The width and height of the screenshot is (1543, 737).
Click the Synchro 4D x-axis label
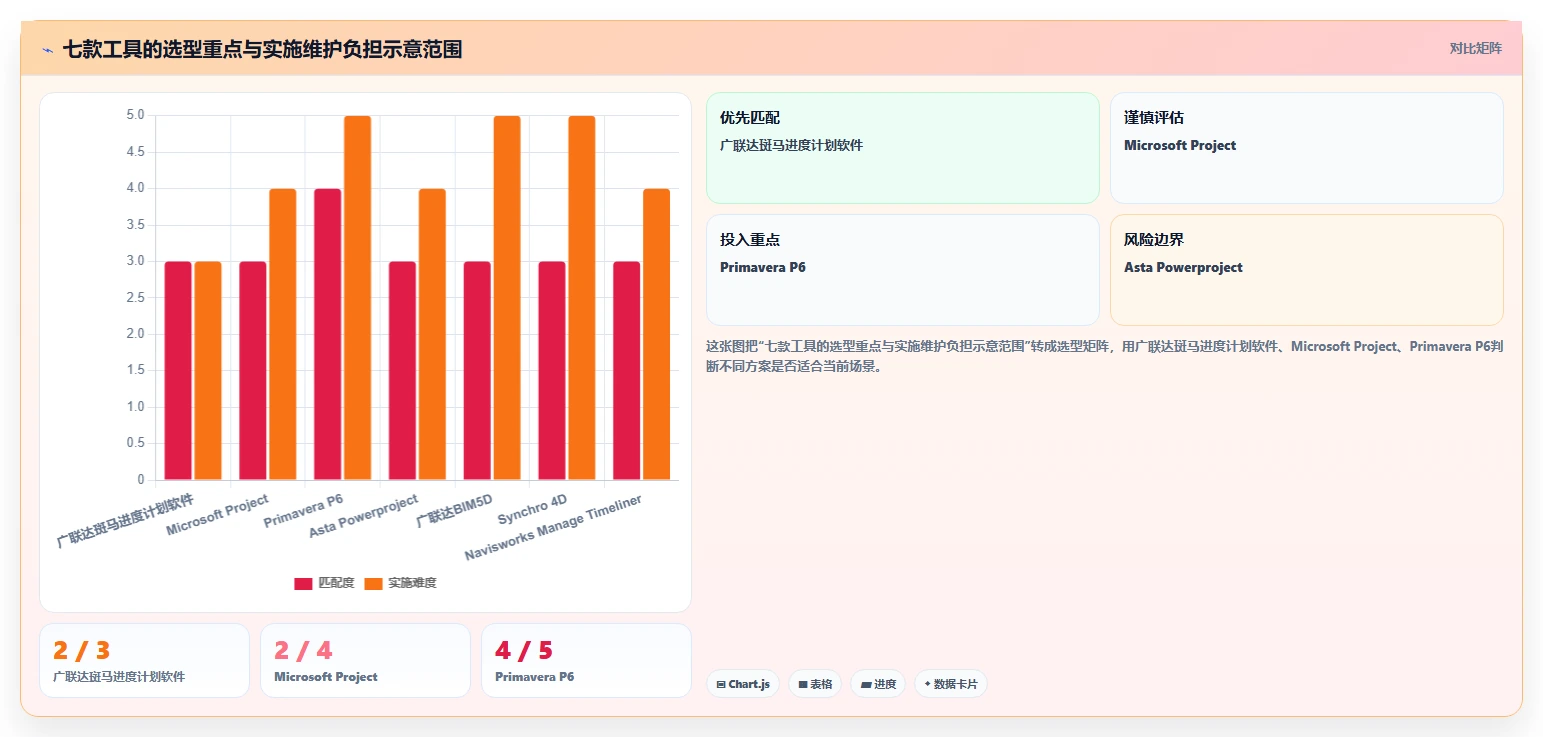[x=533, y=508]
